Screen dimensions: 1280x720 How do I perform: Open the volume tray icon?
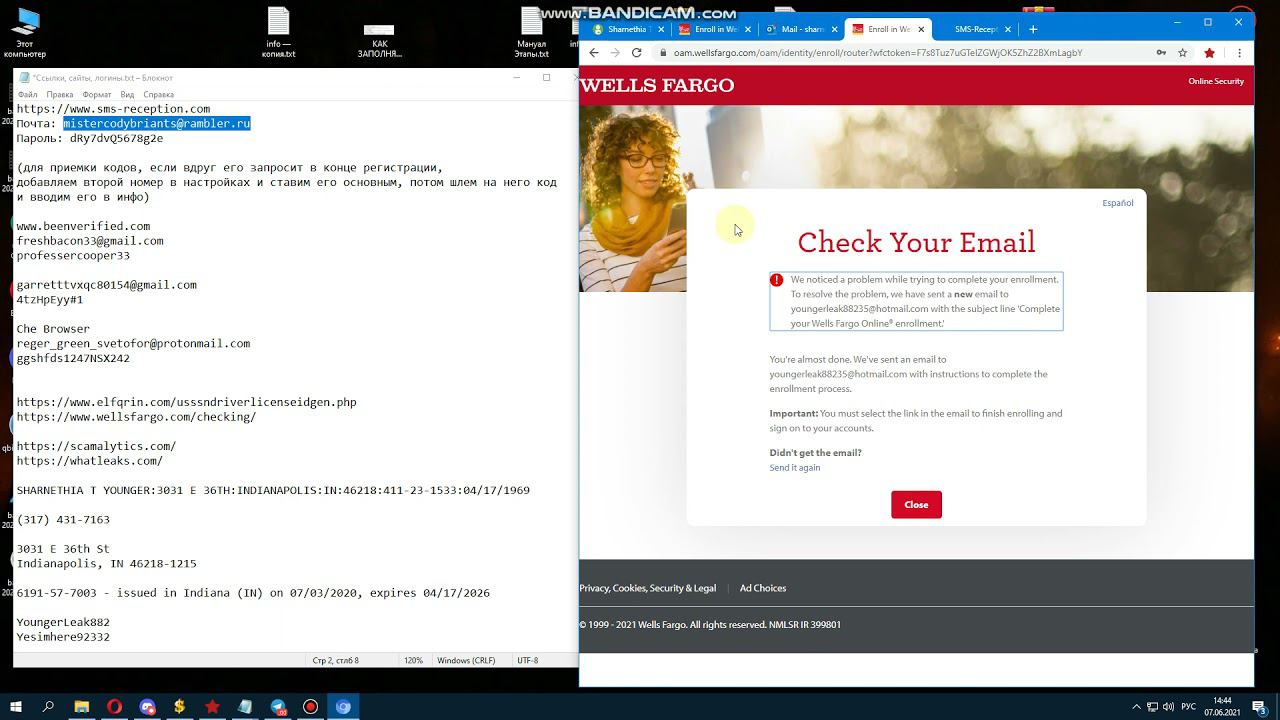tap(1168, 707)
